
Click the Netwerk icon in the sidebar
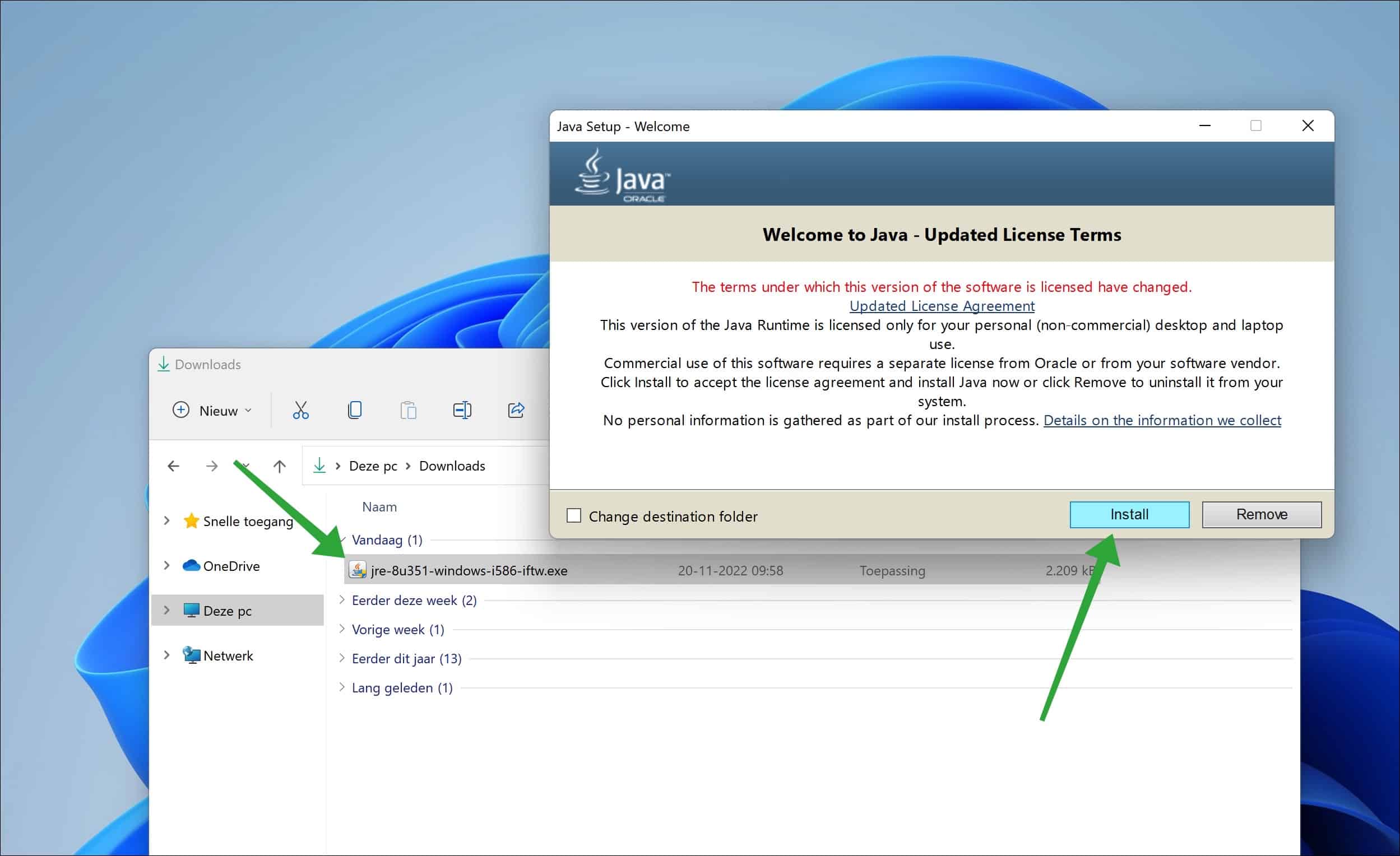click(192, 654)
